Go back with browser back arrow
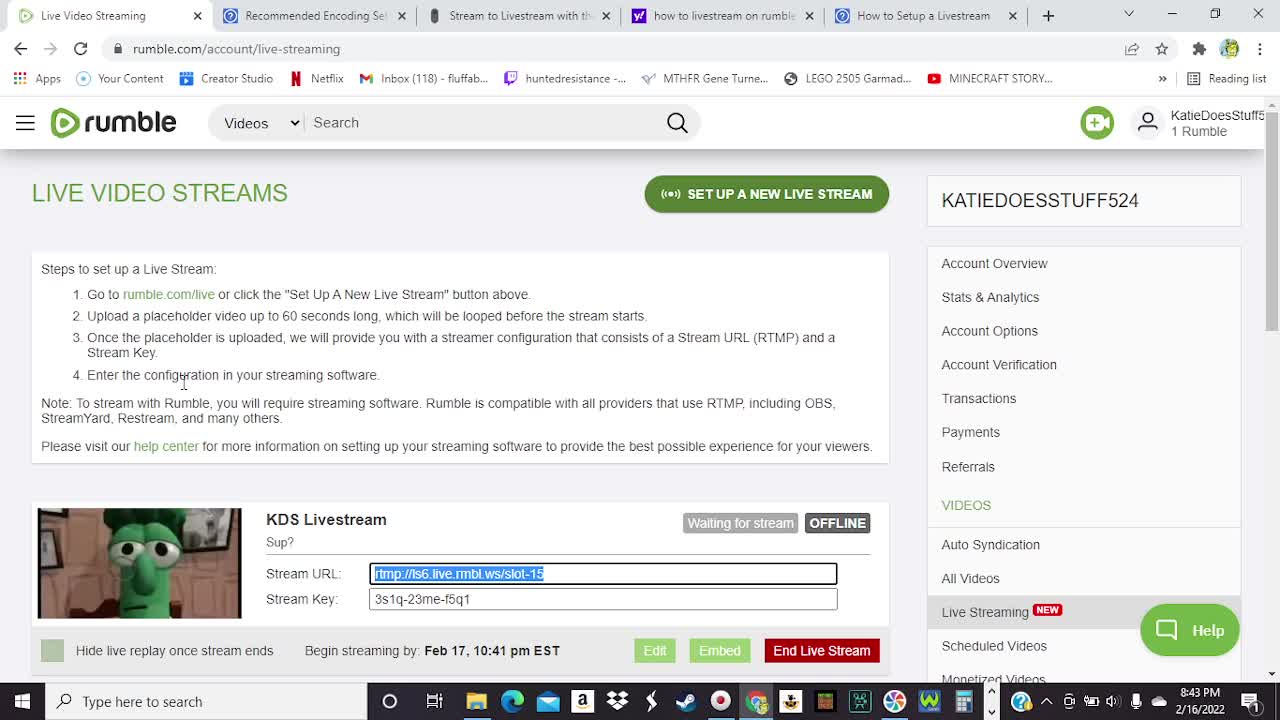This screenshot has height=720, width=1280. click(21, 49)
